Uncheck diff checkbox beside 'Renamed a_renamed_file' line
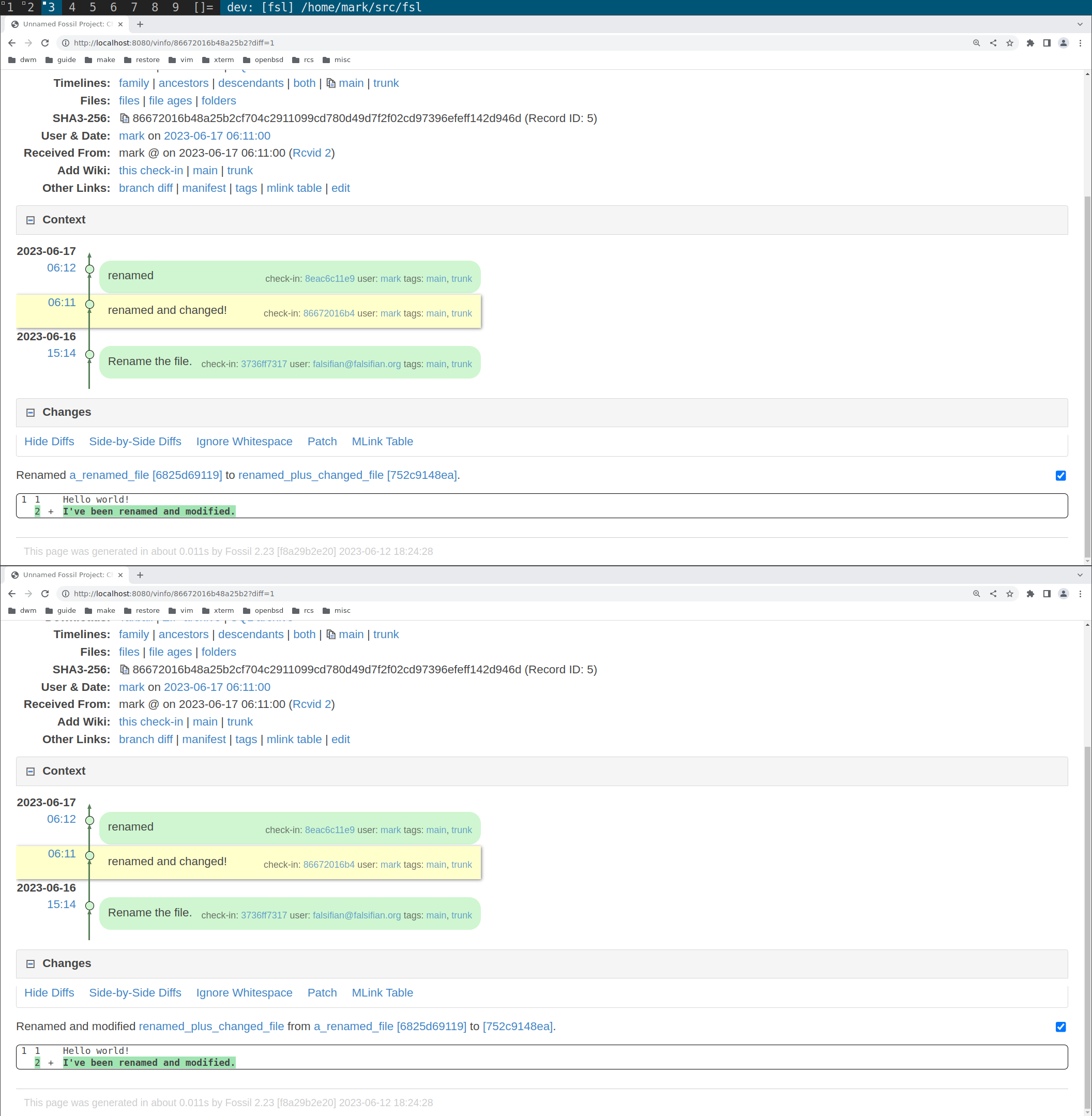1092x1116 pixels. [1060, 476]
